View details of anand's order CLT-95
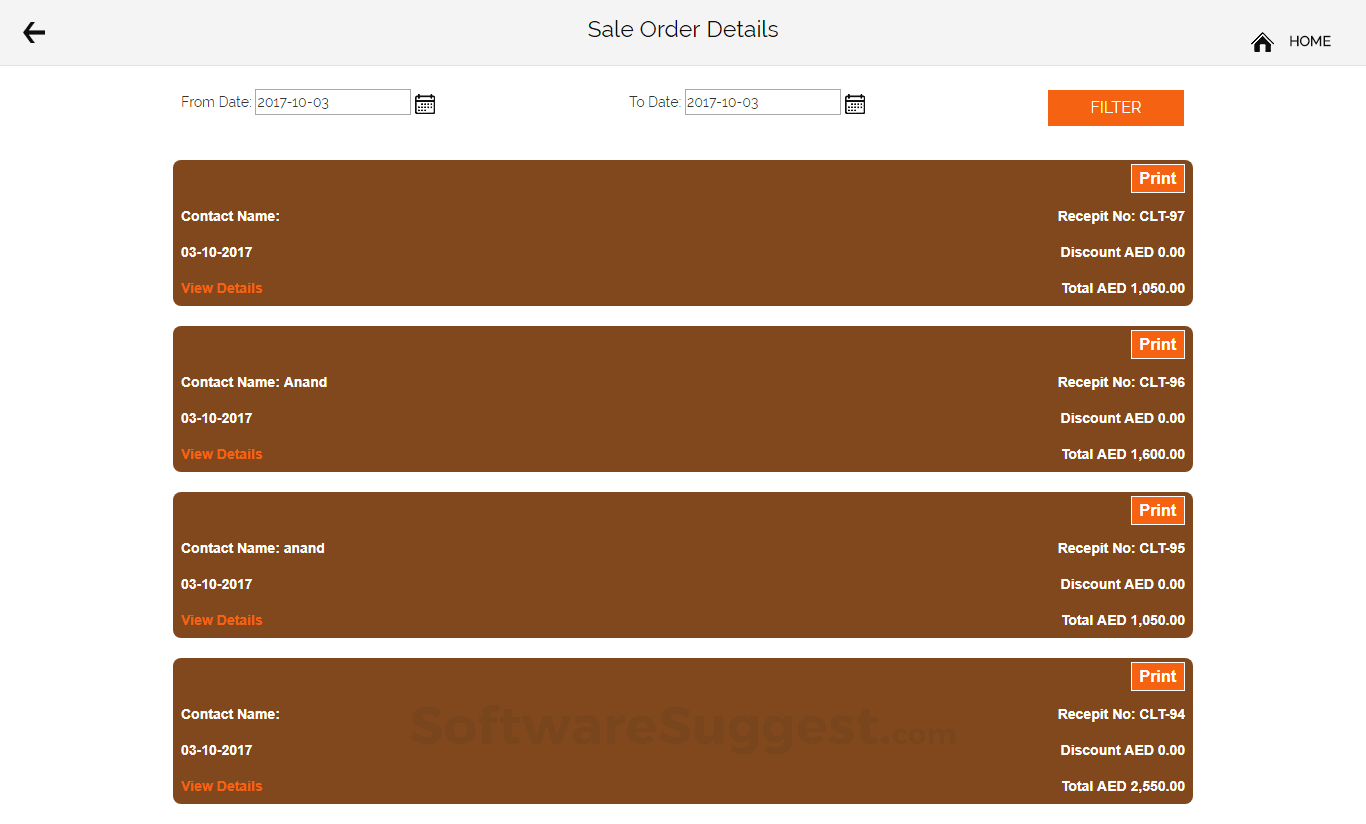Viewport: 1366px width, 824px height. pyautogui.click(x=221, y=619)
